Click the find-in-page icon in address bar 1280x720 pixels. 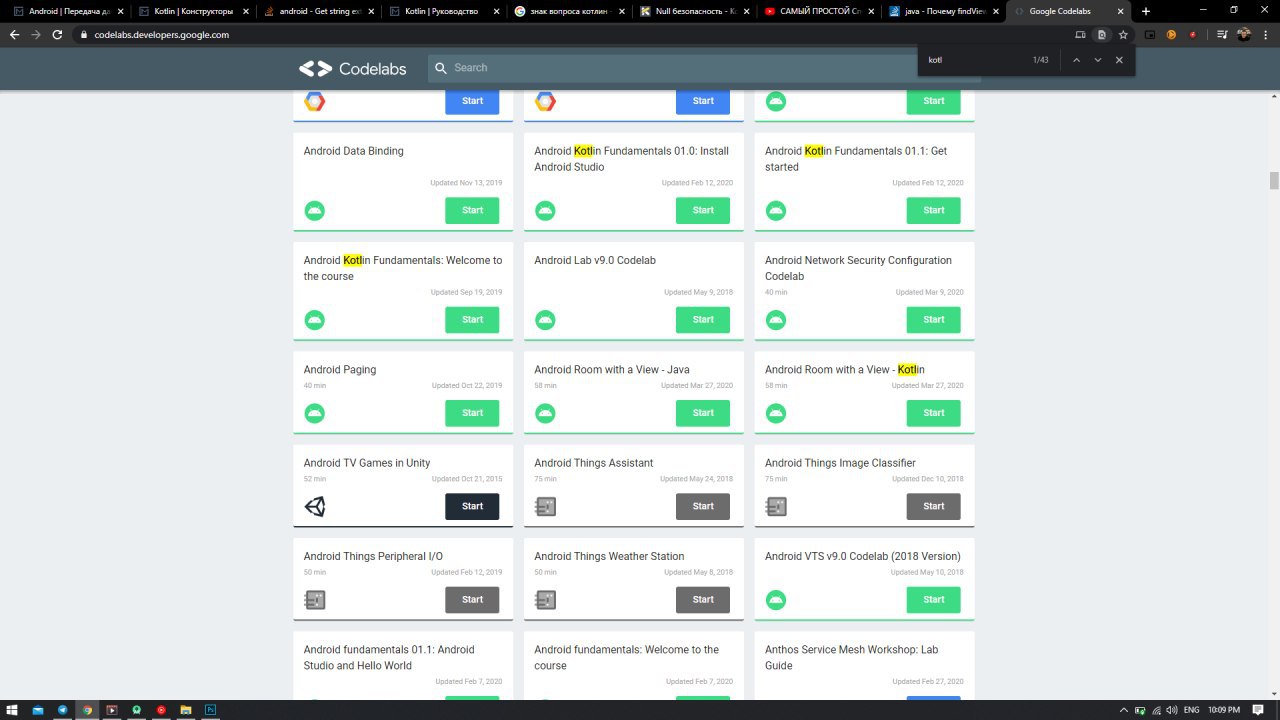click(x=1101, y=34)
